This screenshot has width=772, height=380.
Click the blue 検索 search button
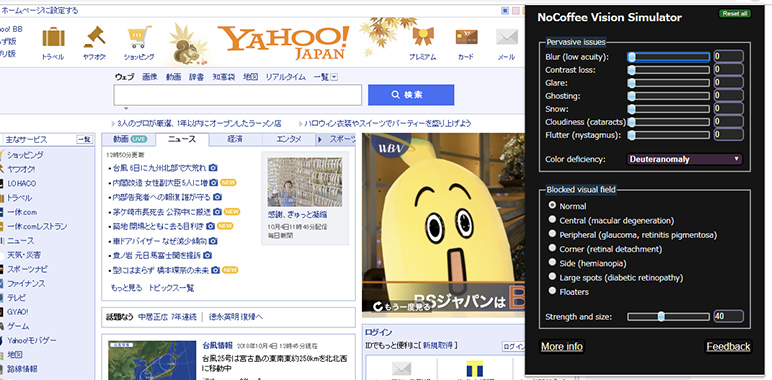411,95
